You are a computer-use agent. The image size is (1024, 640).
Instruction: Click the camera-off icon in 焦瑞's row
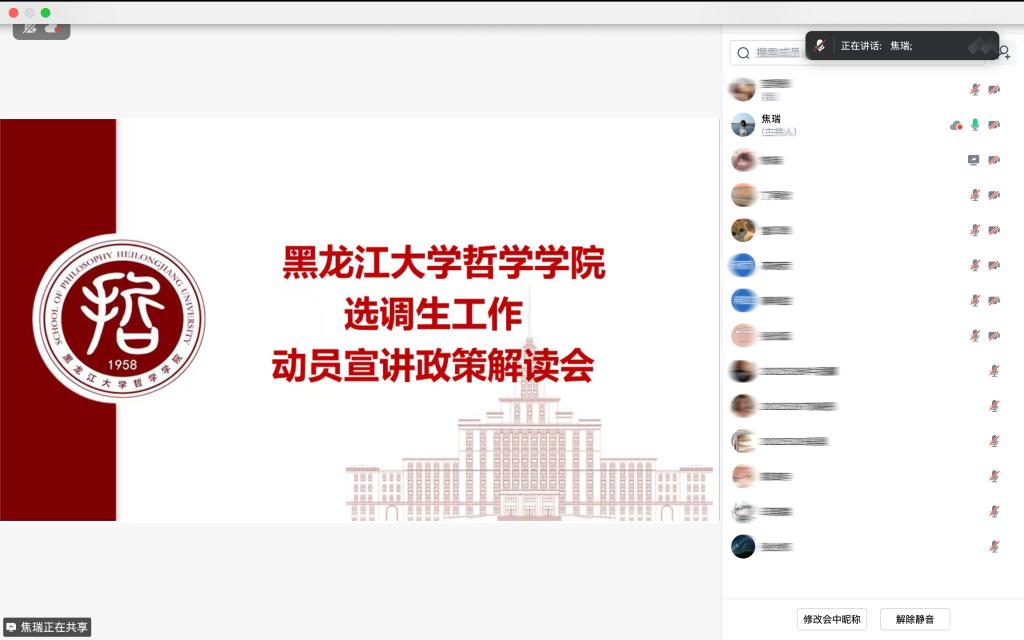click(x=994, y=125)
